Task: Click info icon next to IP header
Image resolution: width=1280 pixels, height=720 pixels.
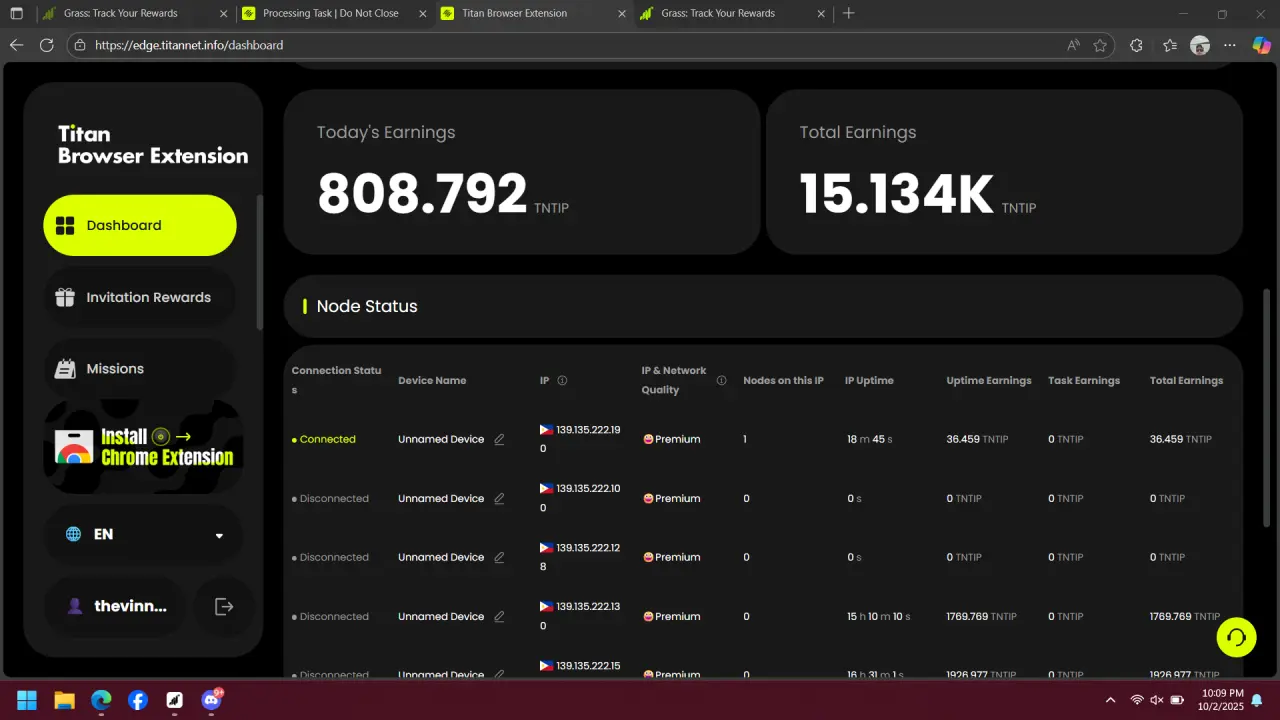Action: [x=562, y=380]
